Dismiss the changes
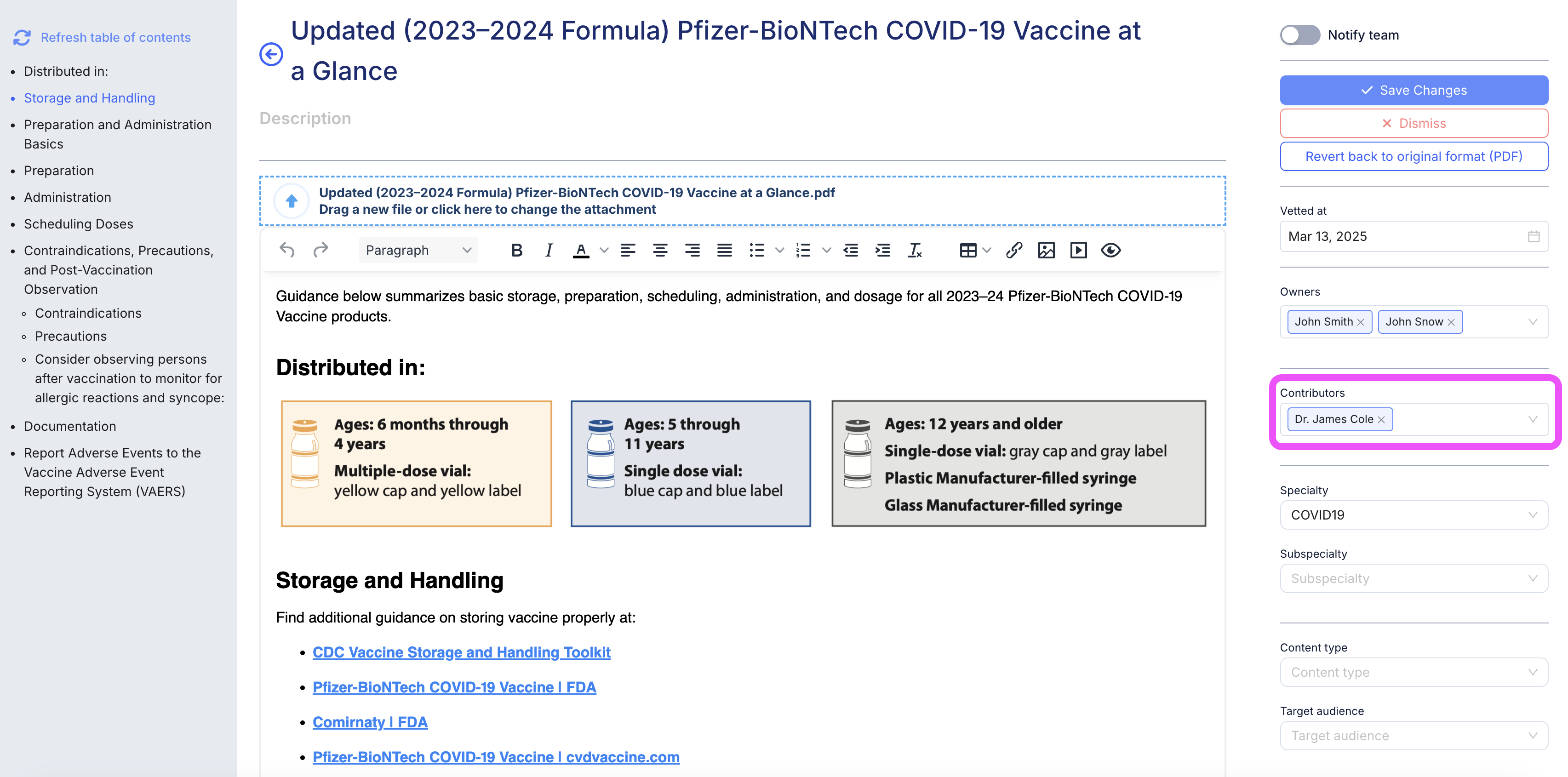Viewport: 1568px width, 777px height. click(1414, 124)
